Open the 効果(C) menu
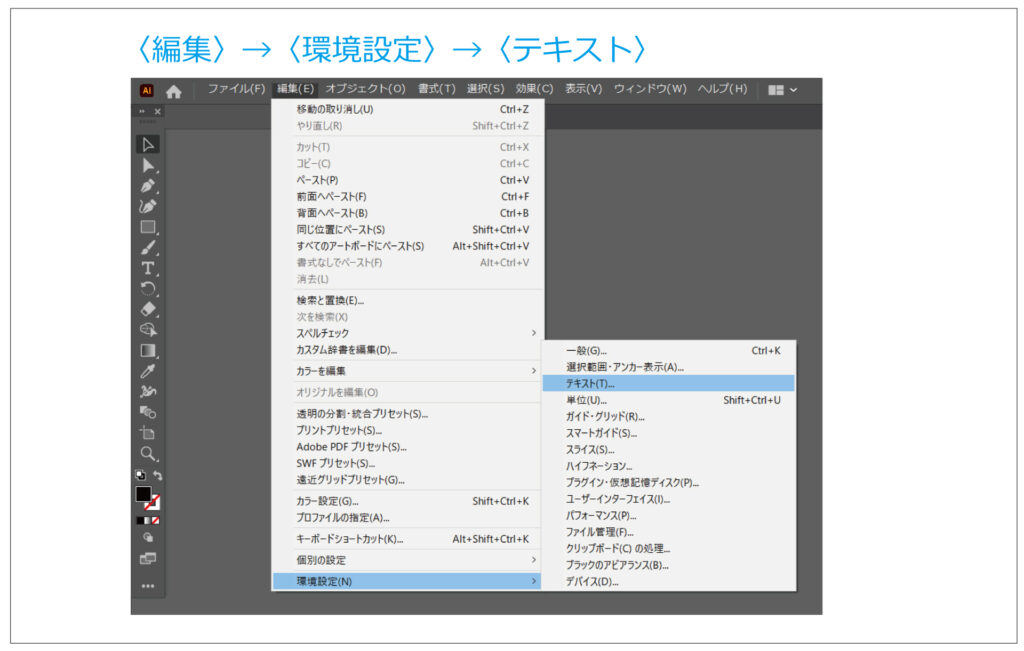This screenshot has height=651, width=1024. (534, 89)
